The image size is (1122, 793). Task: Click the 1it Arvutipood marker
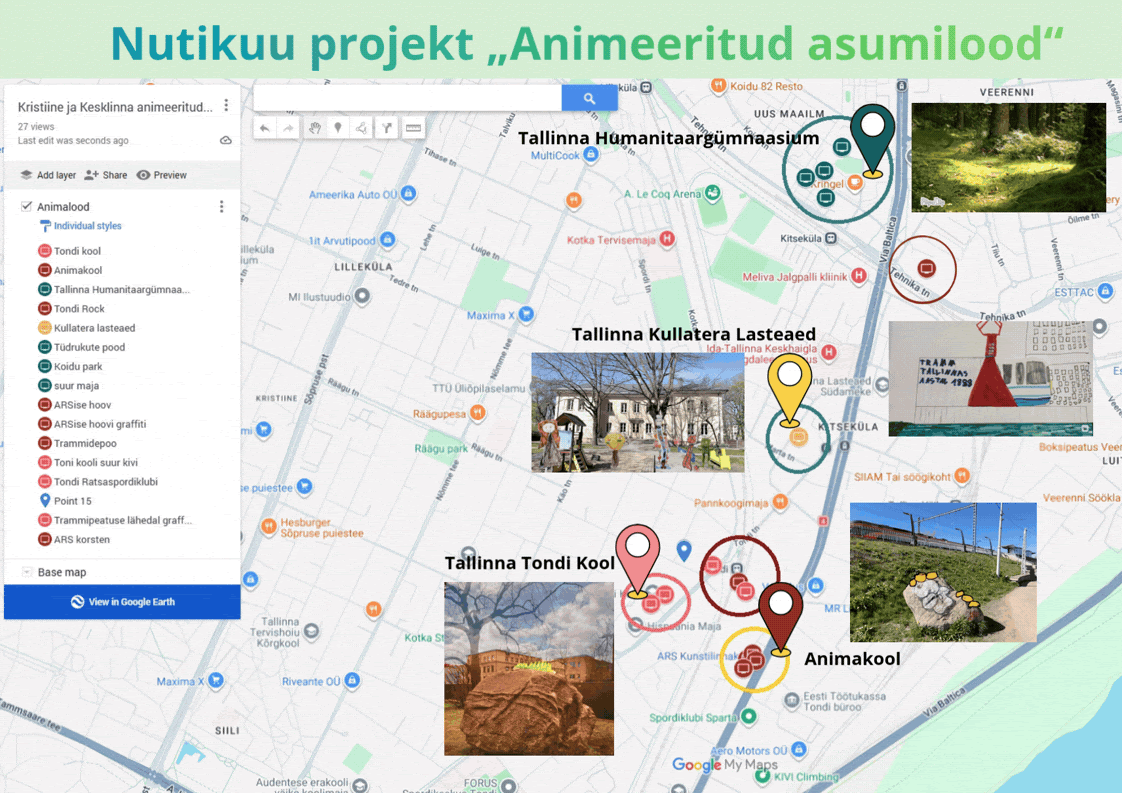click(x=387, y=240)
